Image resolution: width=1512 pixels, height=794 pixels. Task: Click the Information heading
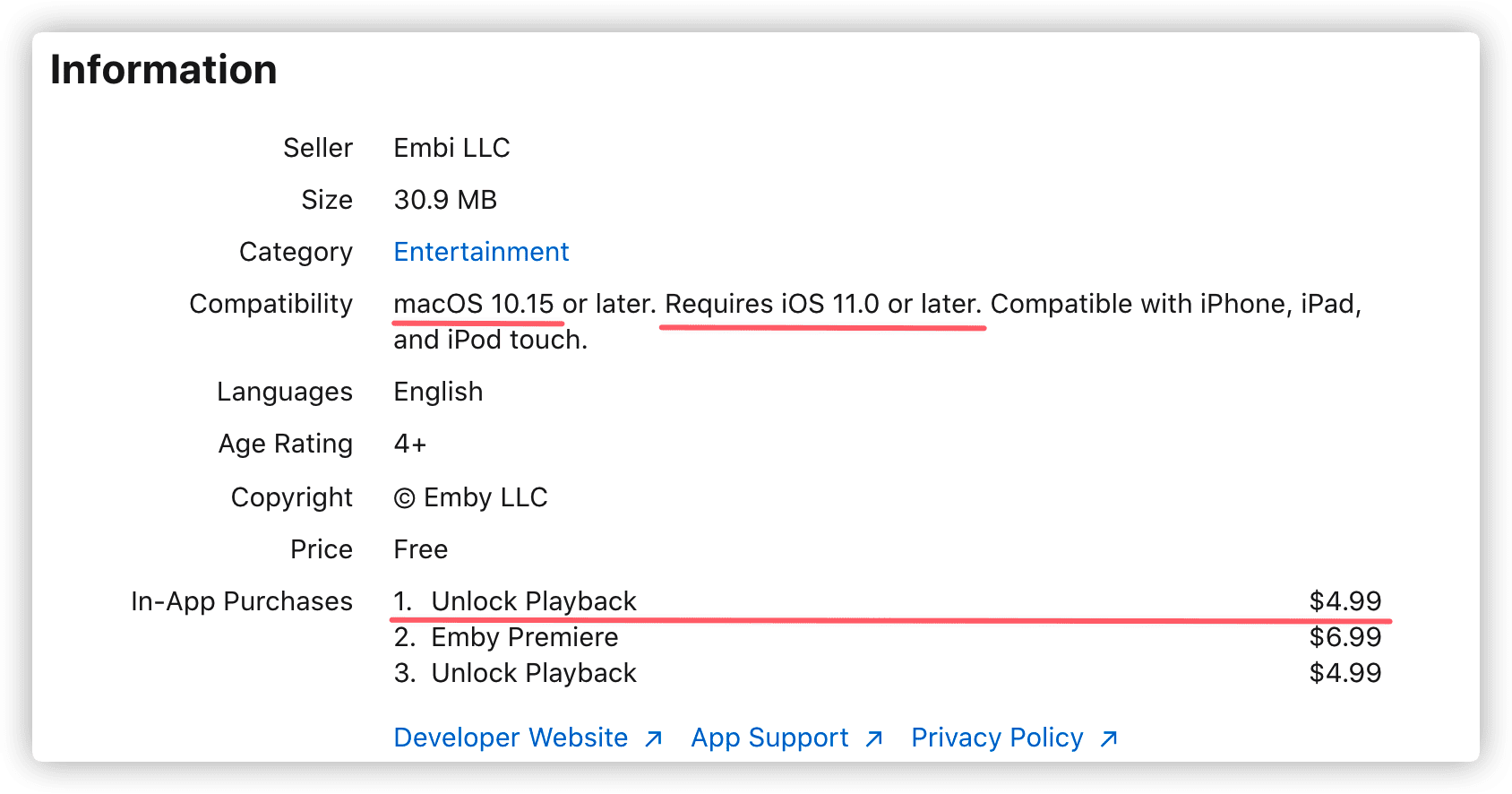point(164,70)
